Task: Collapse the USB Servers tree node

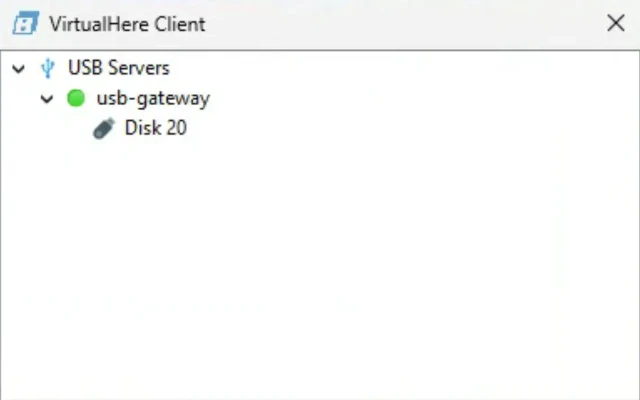Action: point(19,69)
